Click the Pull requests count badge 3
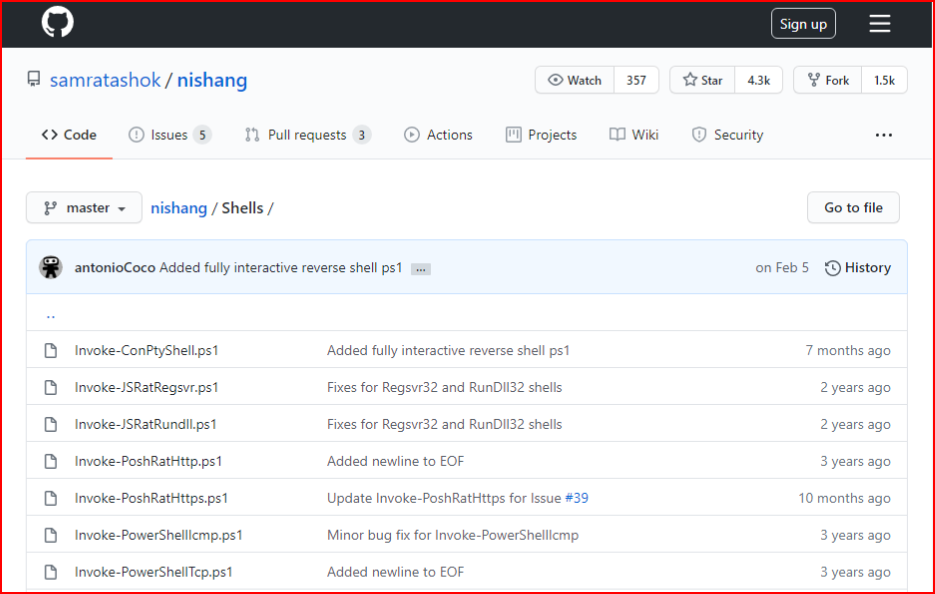 point(361,135)
